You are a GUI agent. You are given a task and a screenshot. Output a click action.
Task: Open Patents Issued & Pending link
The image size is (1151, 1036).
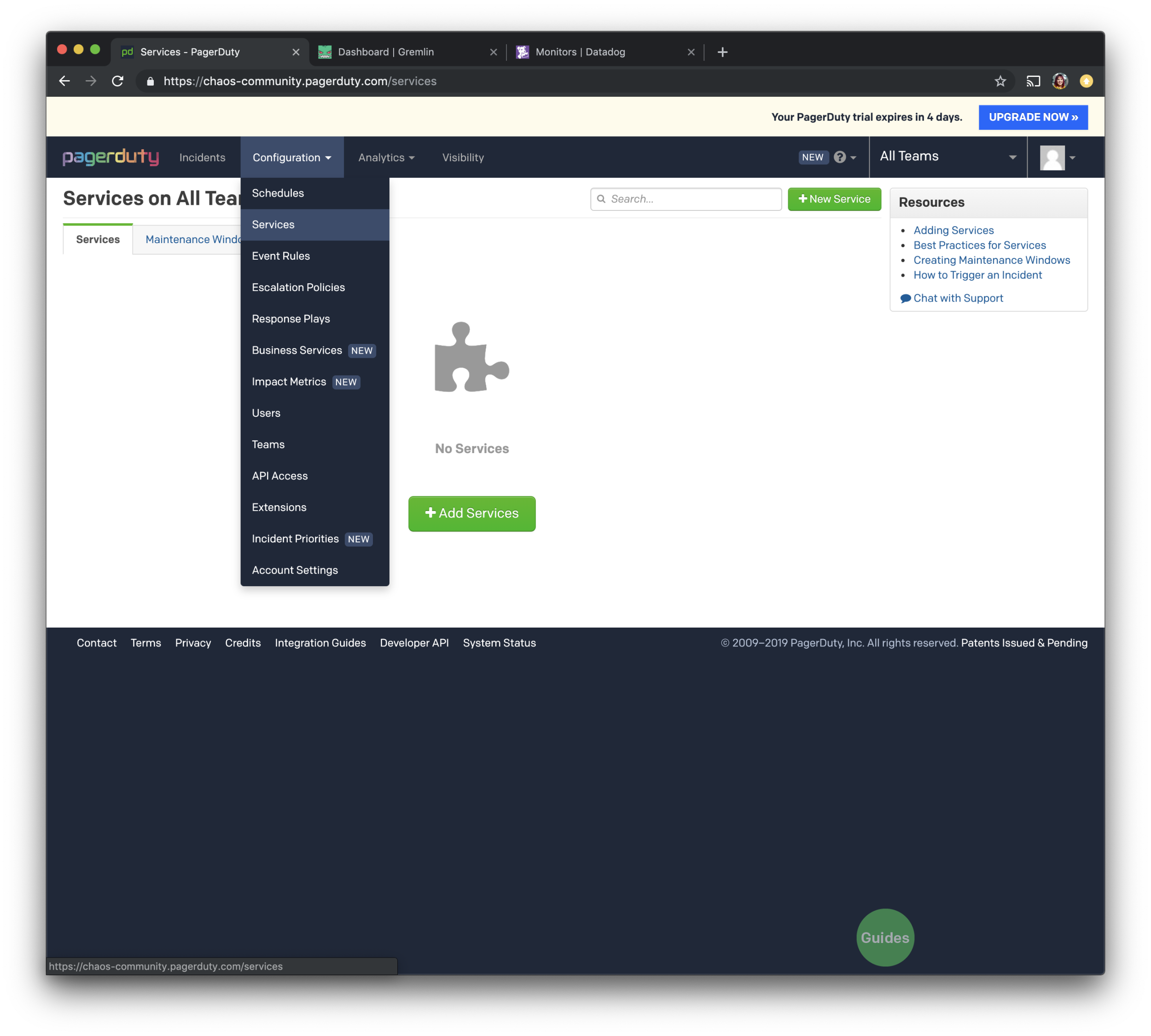tap(1024, 643)
